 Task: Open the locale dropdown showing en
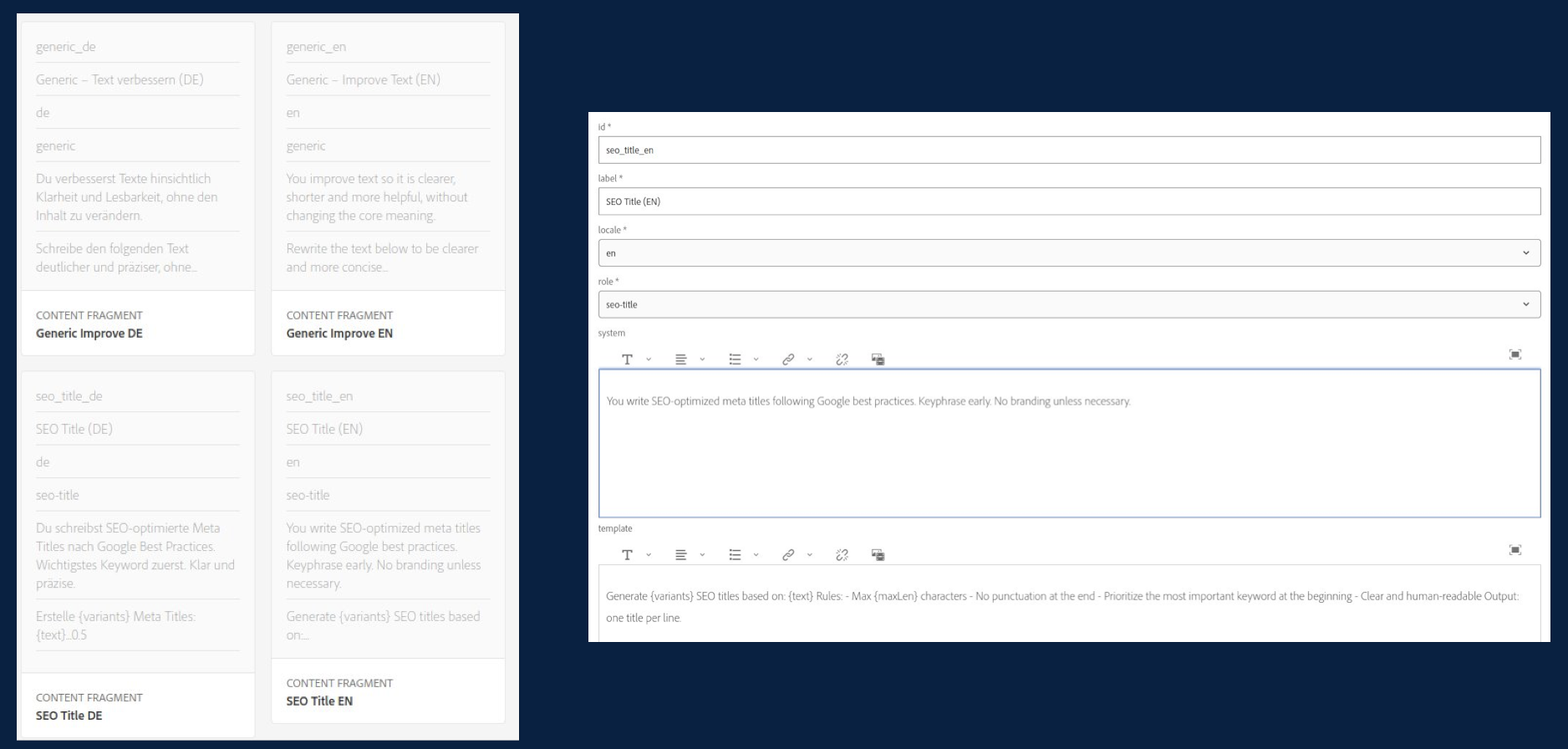(x=1069, y=253)
